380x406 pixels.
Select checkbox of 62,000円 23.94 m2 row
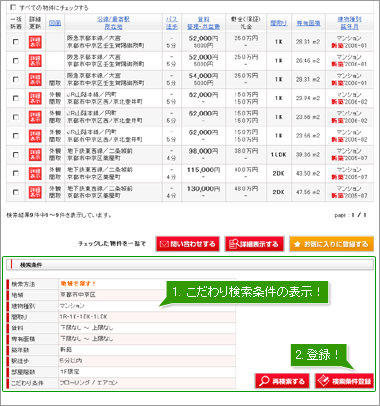coord(16,98)
